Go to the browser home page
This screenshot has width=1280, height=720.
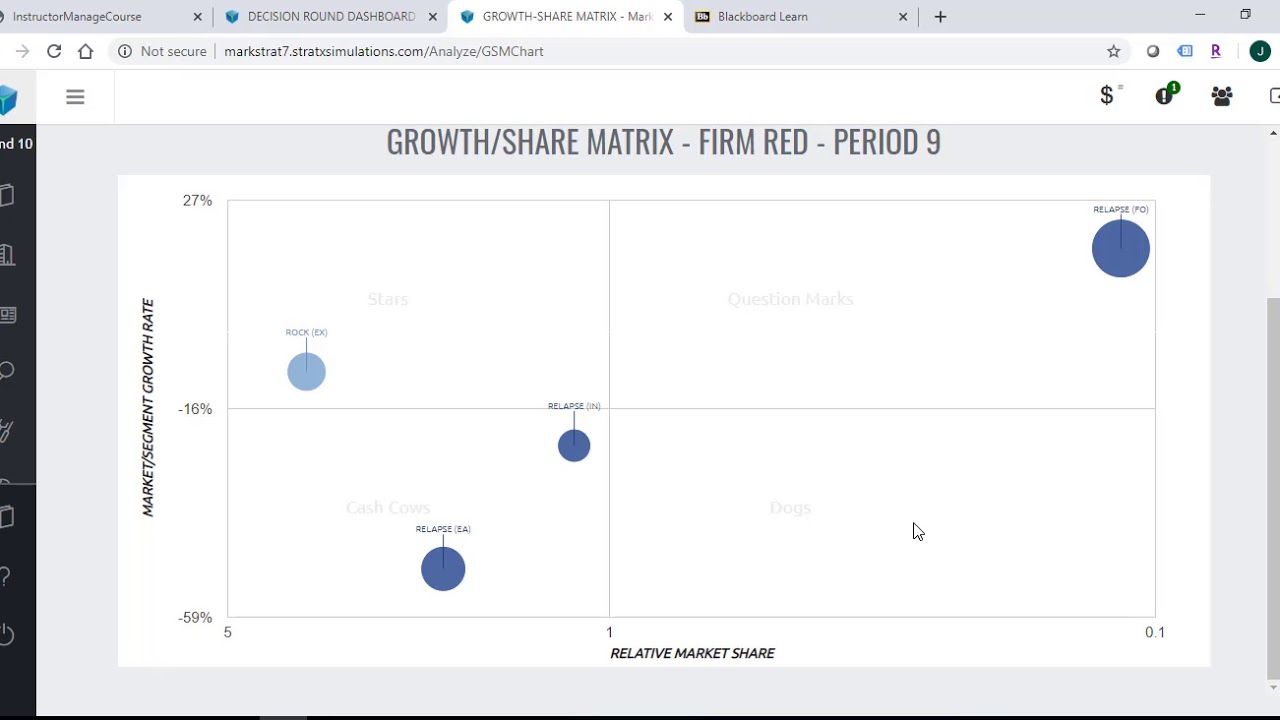pos(86,51)
